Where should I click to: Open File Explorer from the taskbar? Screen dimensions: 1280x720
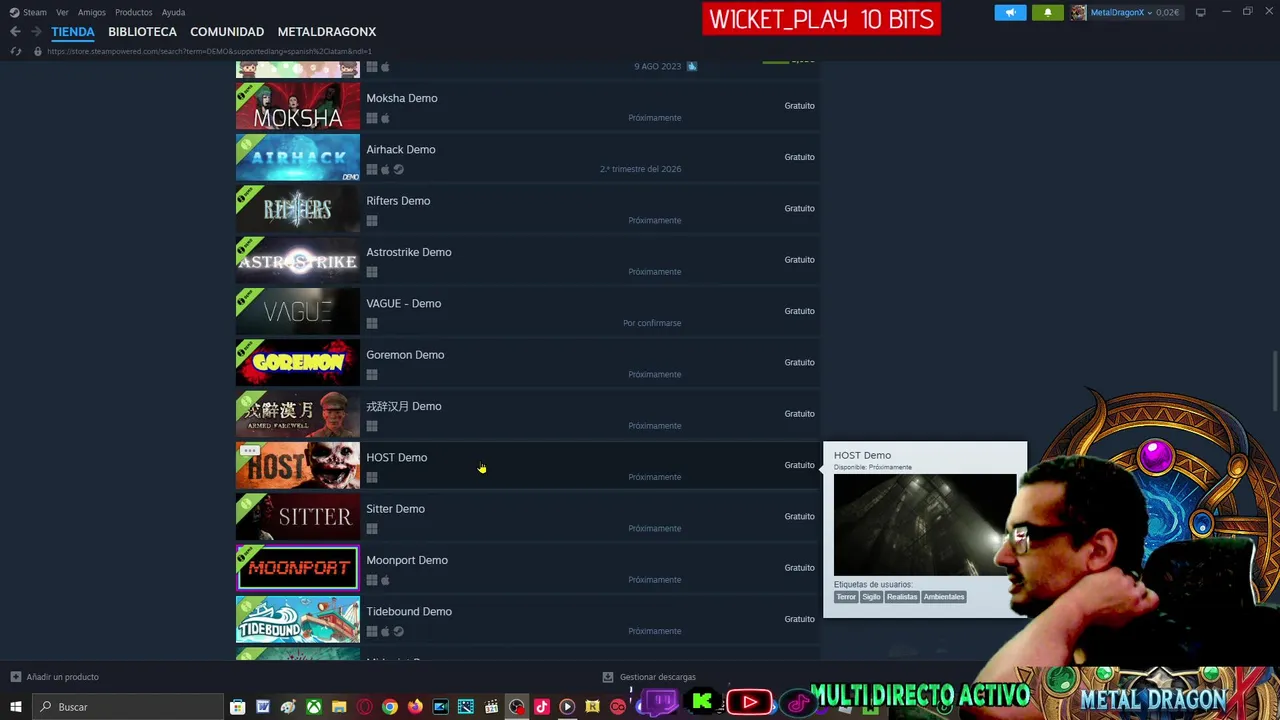[339, 707]
